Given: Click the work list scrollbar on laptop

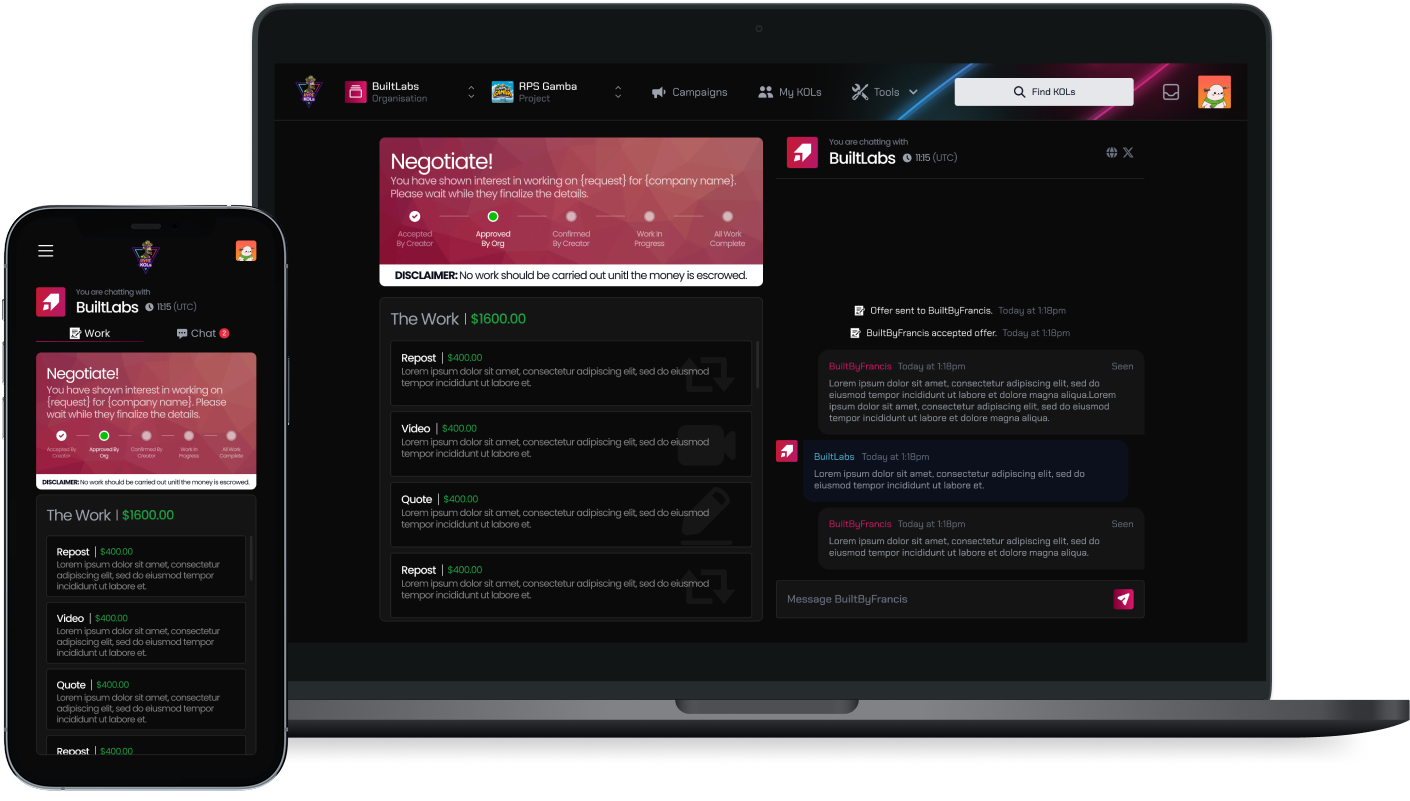Looking at the screenshot, I should point(757,364).
